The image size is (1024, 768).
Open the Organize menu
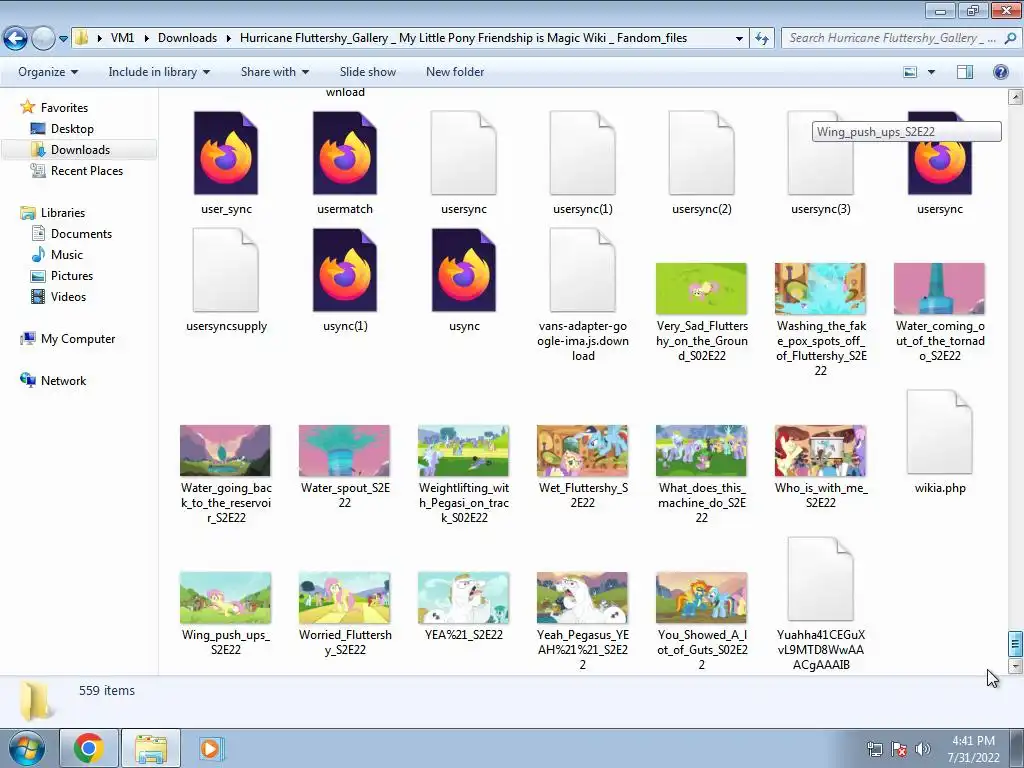click(x=48, y=72)
